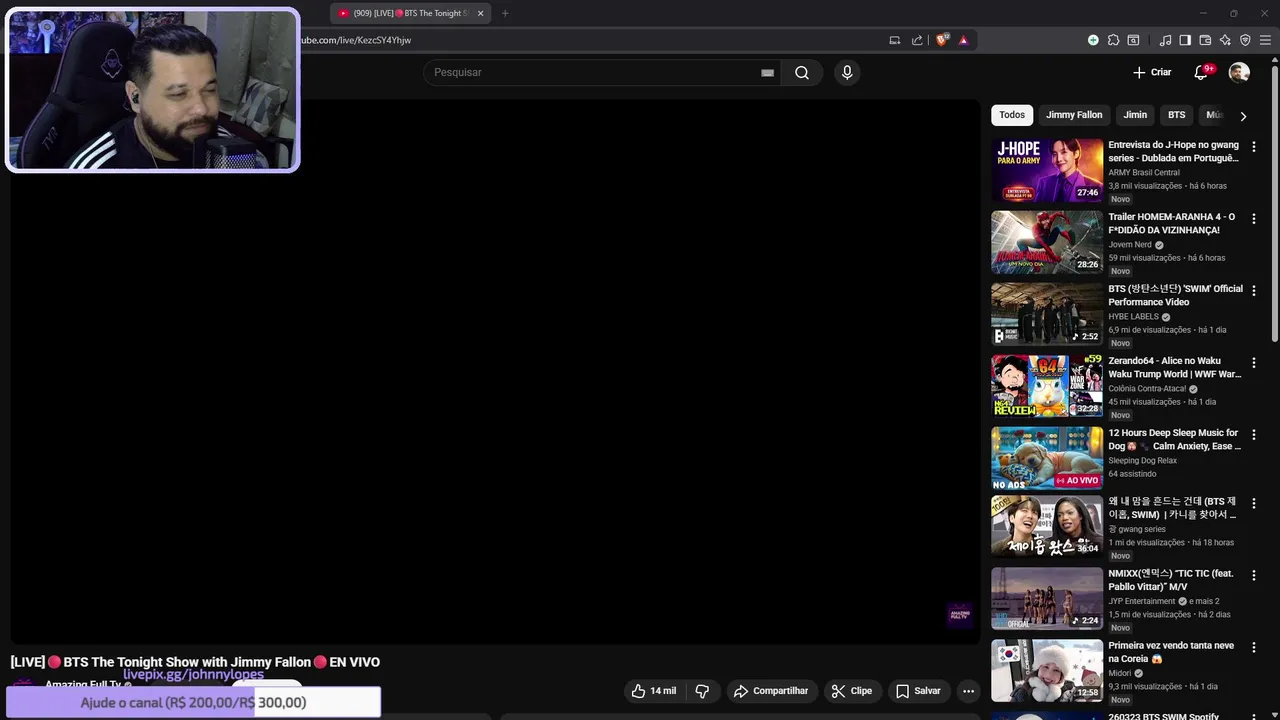Select the BTS filter chip

pyautogui.click(x=1177, y=115)
